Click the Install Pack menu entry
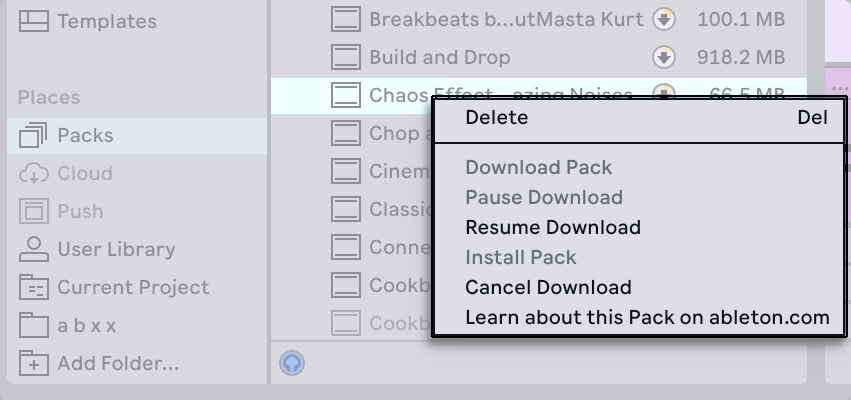This screenshot has height=400, width=851. (520, 257)
